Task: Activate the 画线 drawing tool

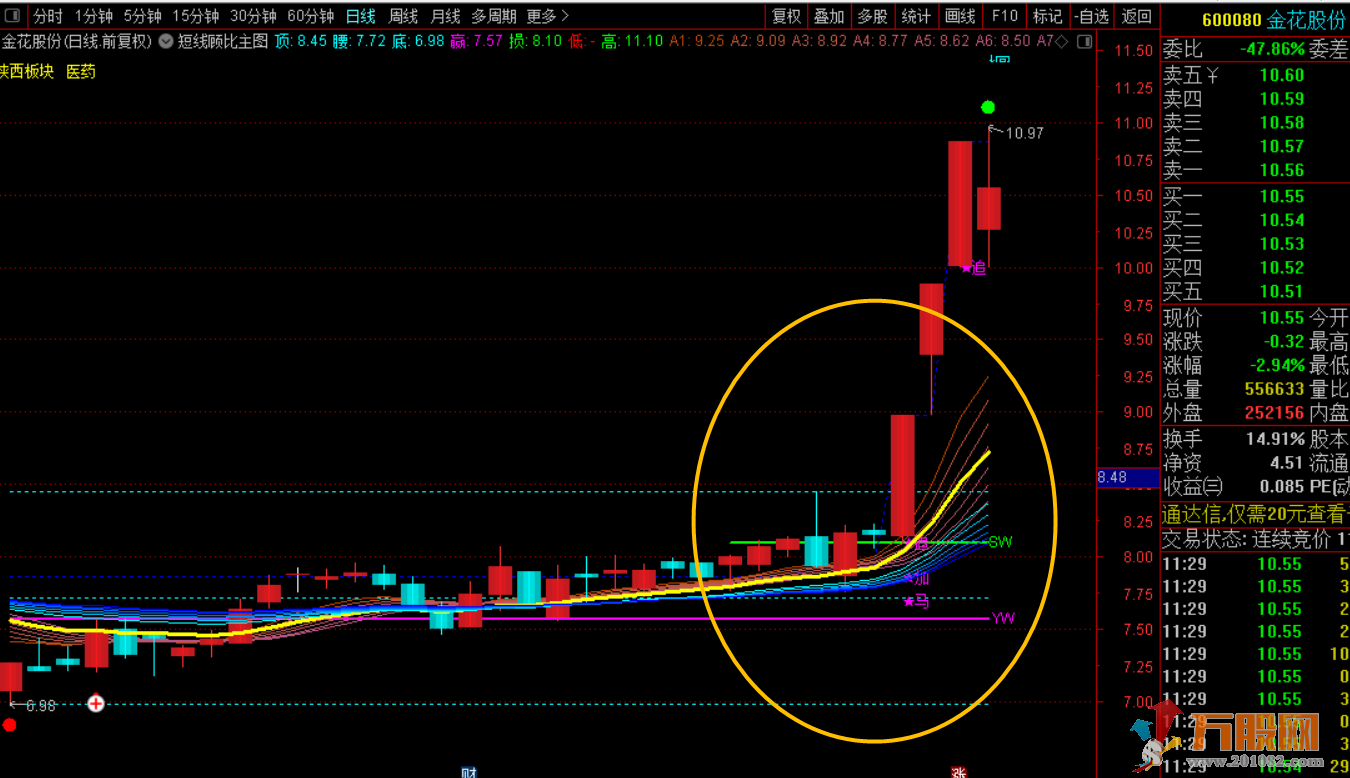Action: [960, 16]
